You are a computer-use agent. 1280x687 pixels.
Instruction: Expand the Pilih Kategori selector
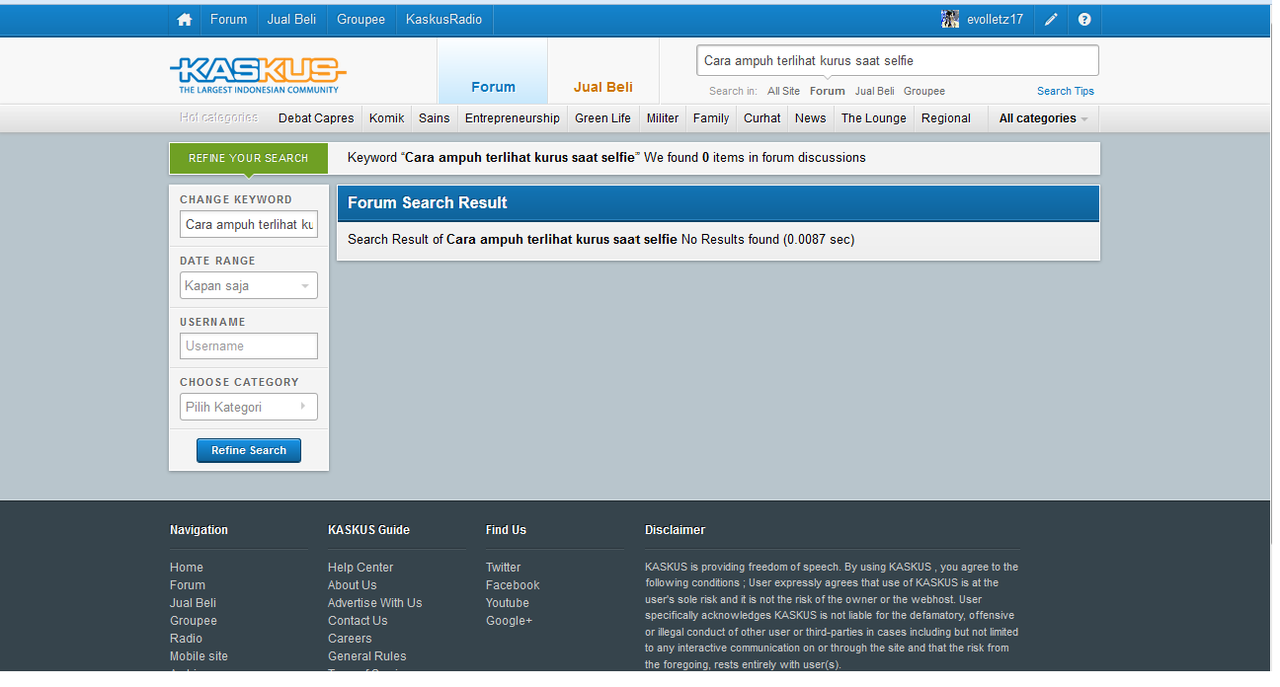click(249, 407)
